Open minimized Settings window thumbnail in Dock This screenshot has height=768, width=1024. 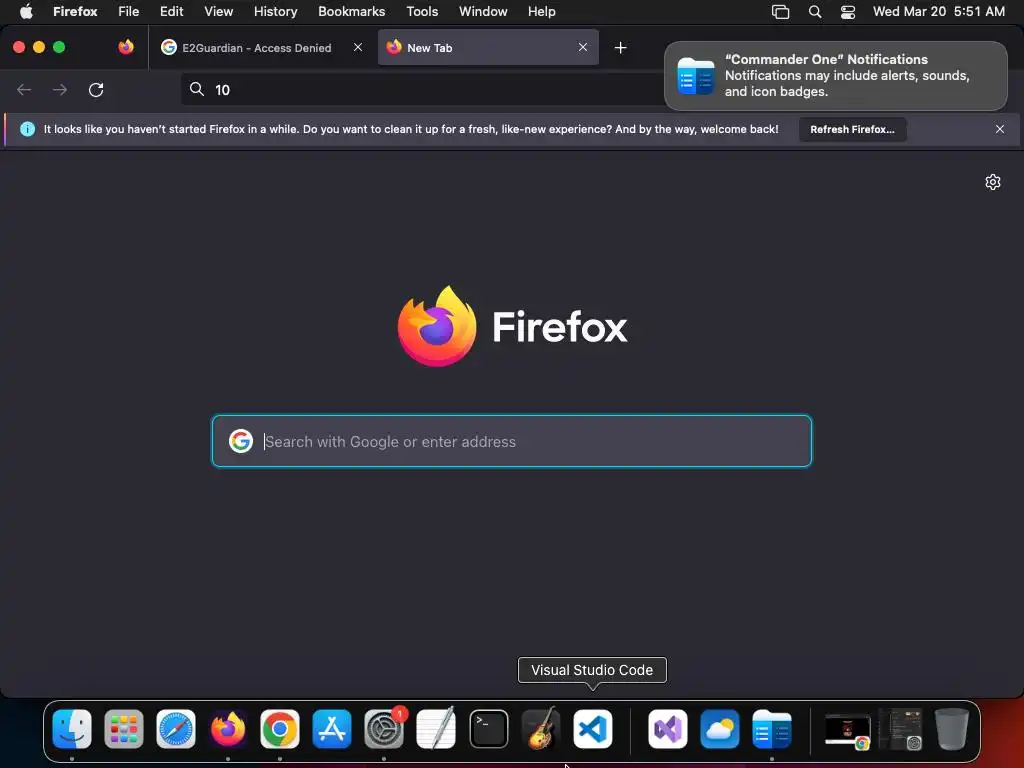point(900,729)
